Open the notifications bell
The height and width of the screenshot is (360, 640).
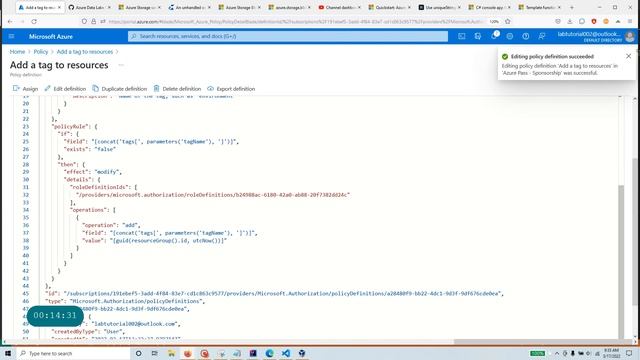tap(494, 36)
